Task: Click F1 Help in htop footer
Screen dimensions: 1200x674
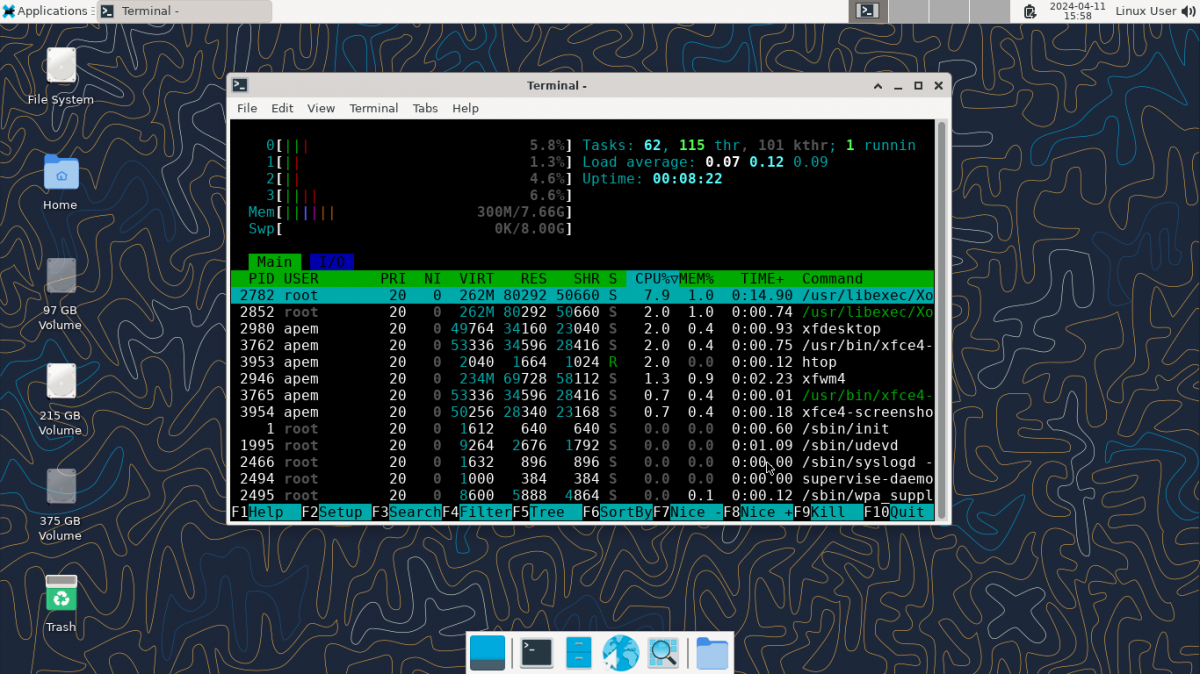Action: click(266, 512)
